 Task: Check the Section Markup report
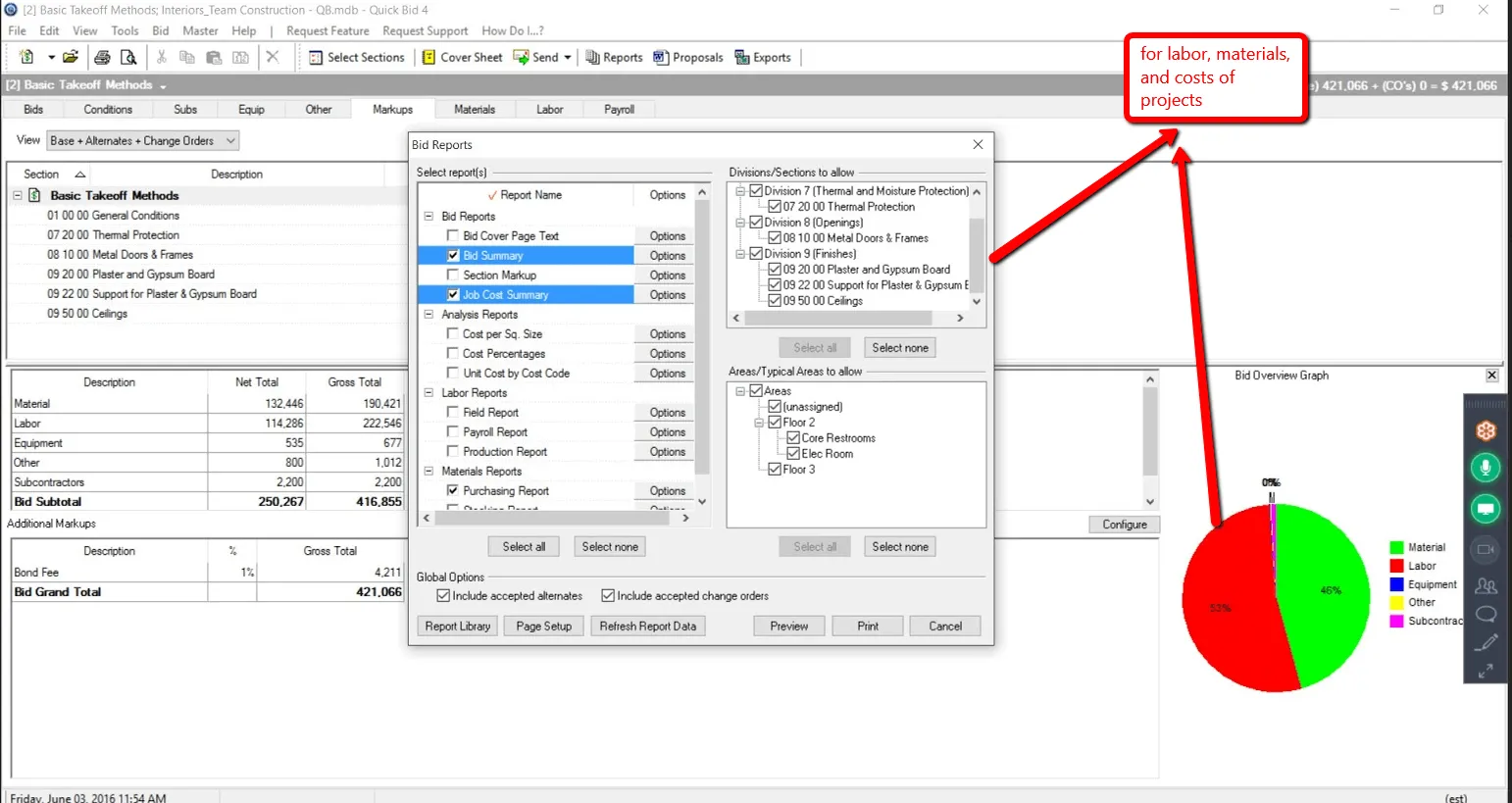tap(453, 275)
